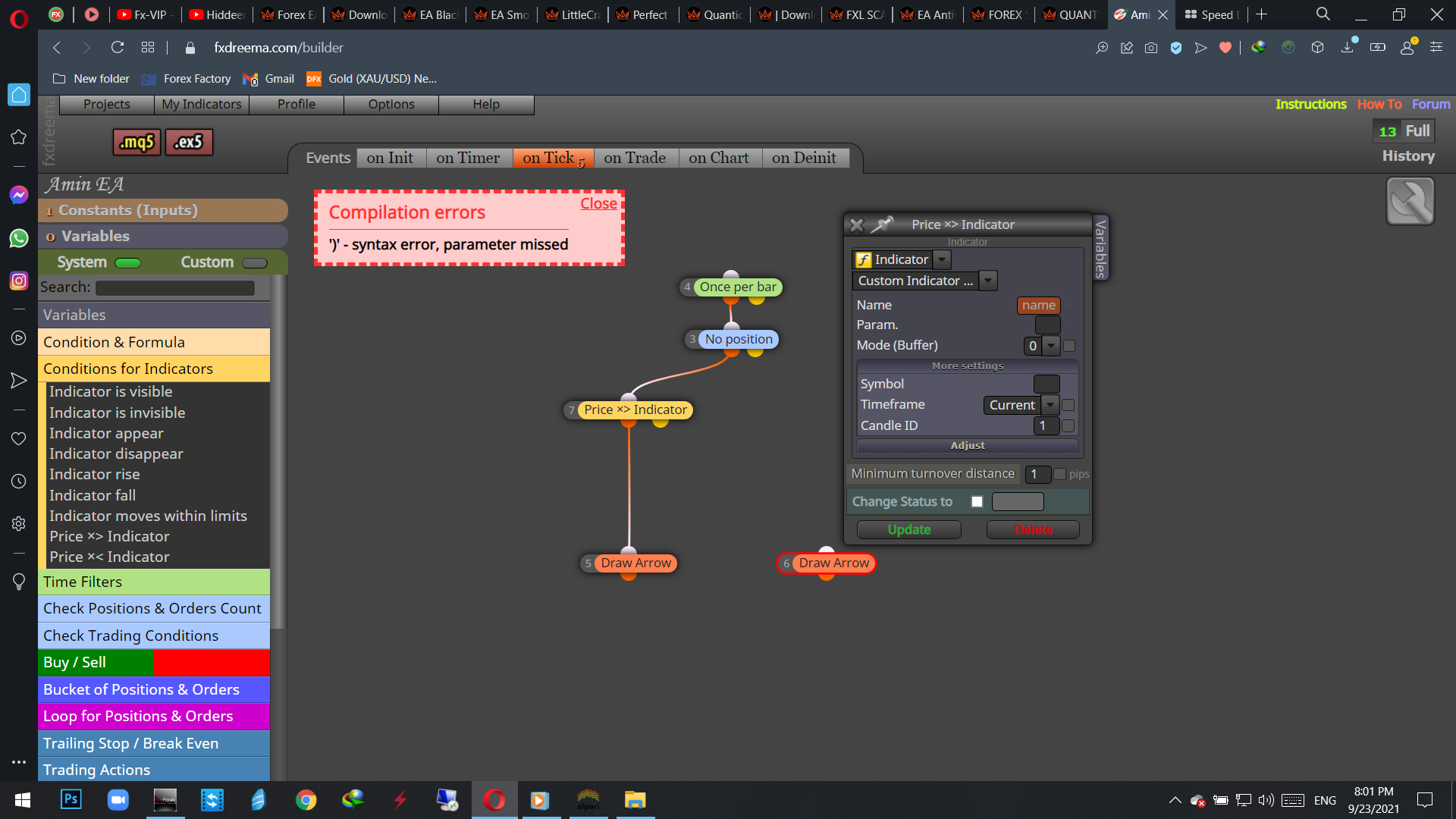This screenshot has width=1456, height=819.
Task: Open Opera Messenger sidebar icon
Action: point(19,195)
